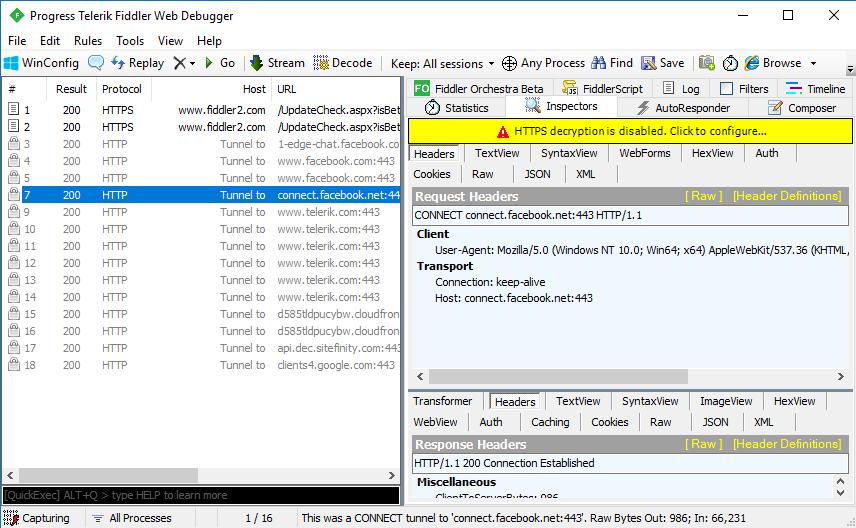Viewport: 856px width, 528px height.
Task: Select the response ImageView tab
Action: (x=726, y=401)
